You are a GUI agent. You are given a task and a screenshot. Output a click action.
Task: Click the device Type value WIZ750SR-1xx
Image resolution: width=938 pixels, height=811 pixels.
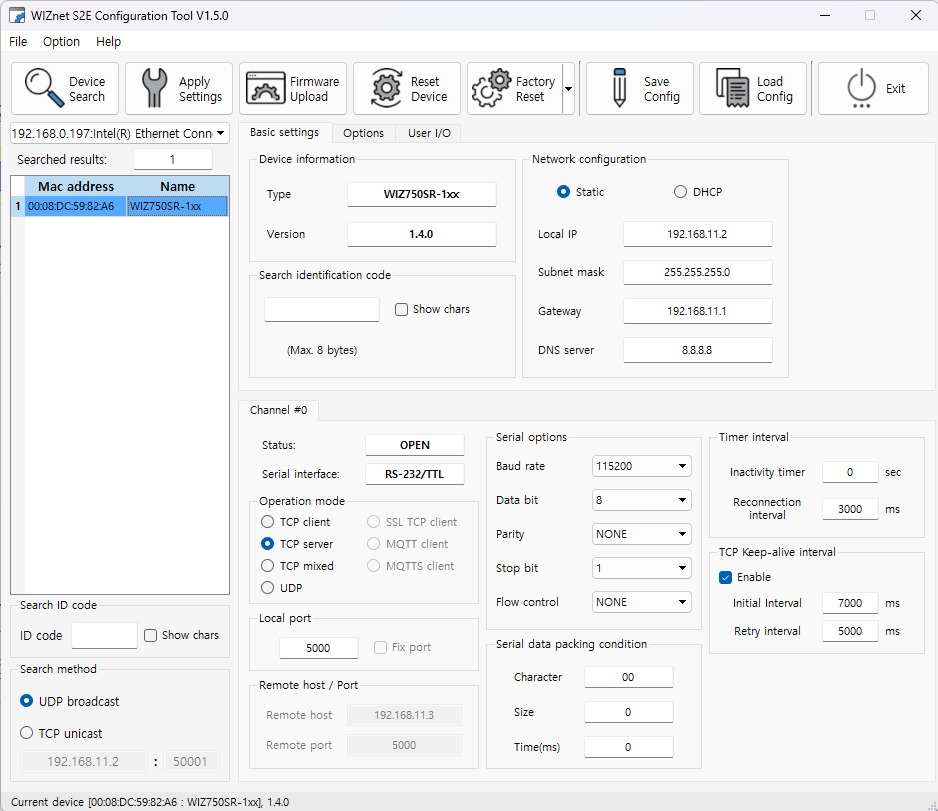click(422, 194)
